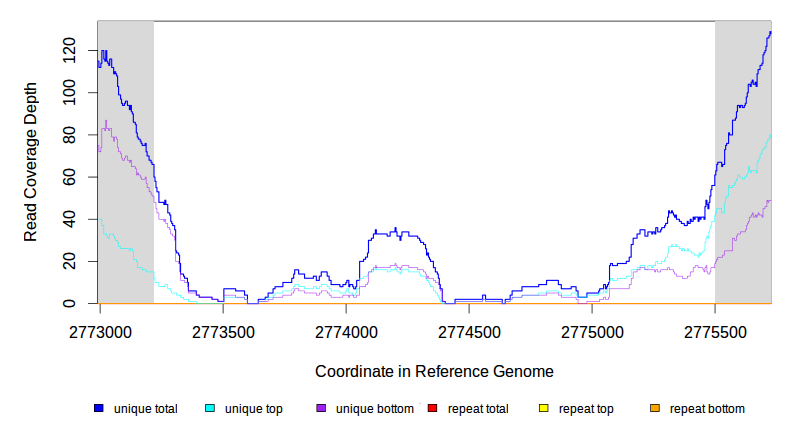The width and height of the screenshot is (792, 432).
Task: Click the red "repeat total" legend swatch
Action: [432, 409]
